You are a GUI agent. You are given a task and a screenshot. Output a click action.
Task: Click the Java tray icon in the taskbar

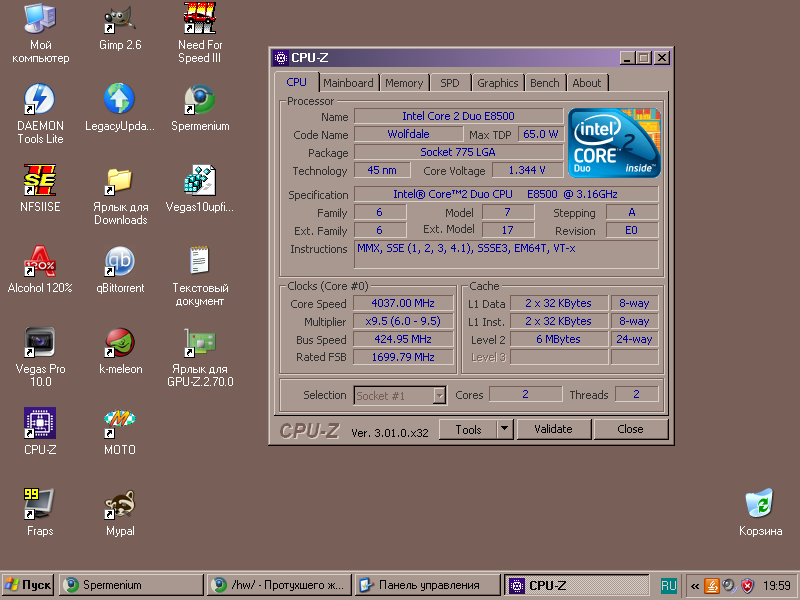click(712, 585)
